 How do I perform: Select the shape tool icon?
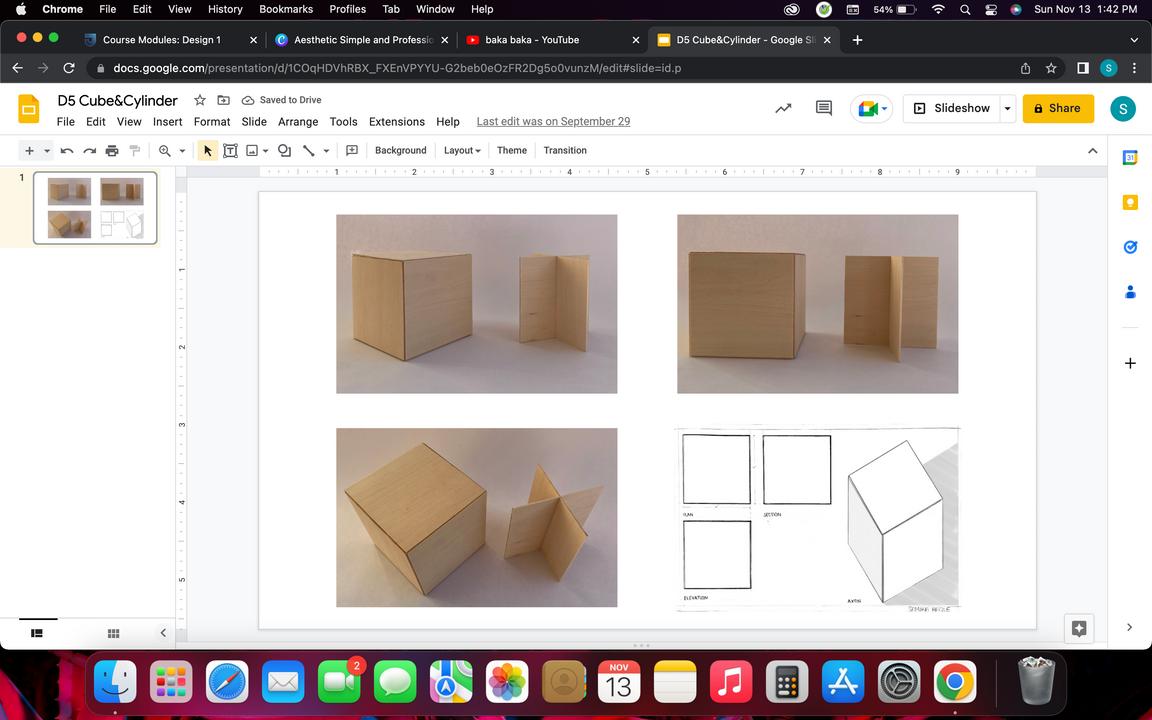(284, 151)
